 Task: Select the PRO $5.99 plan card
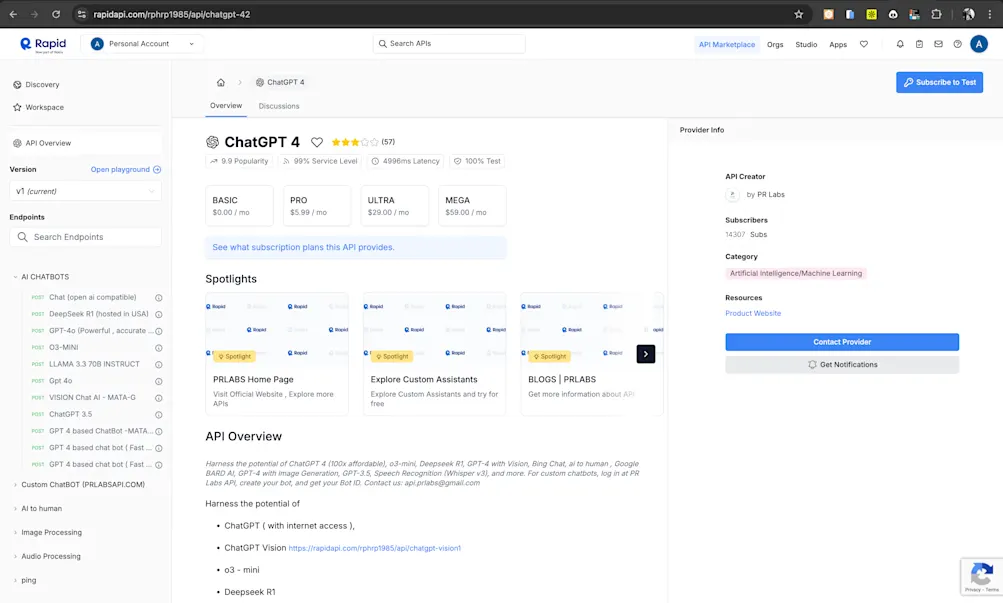[317, 206]
